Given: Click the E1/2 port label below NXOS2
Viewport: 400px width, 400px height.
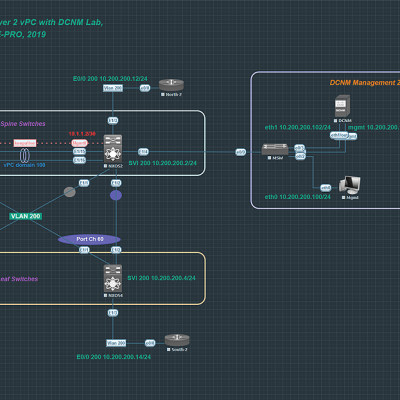Looking at the screenshot, I should (116, 183).
